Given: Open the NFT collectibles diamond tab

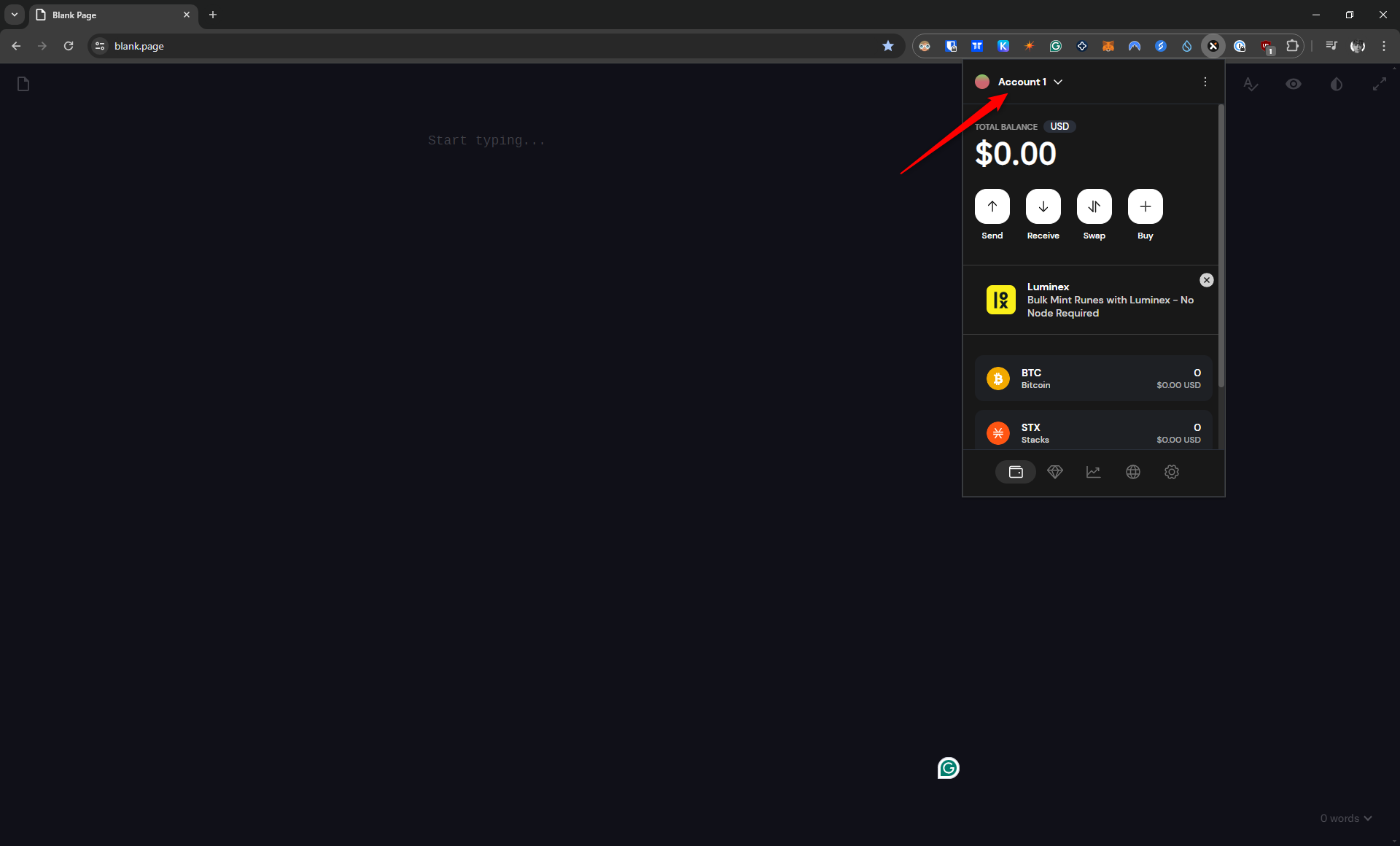Looking at the screenshot, I should coord(1054,472).
